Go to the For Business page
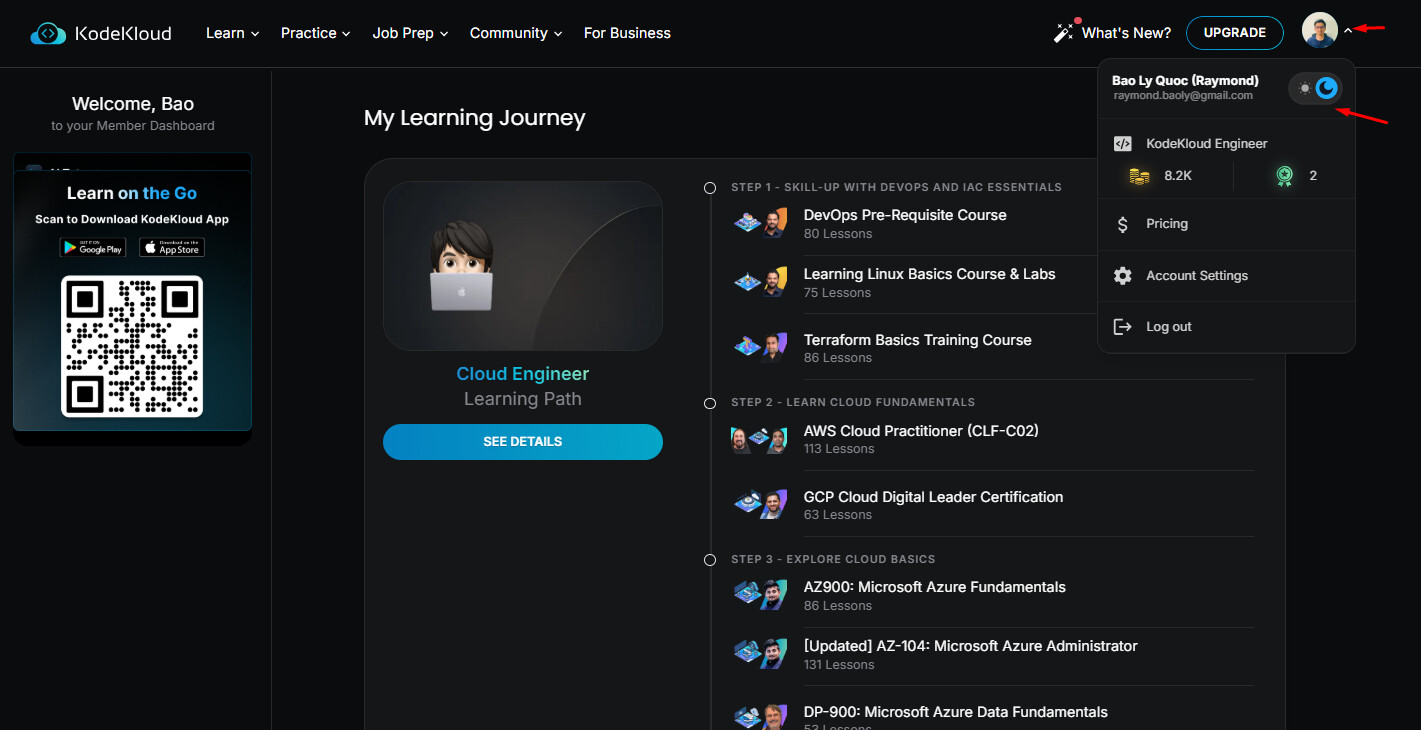The height and width of the screenshot is (730, 1421). (627, 33)
